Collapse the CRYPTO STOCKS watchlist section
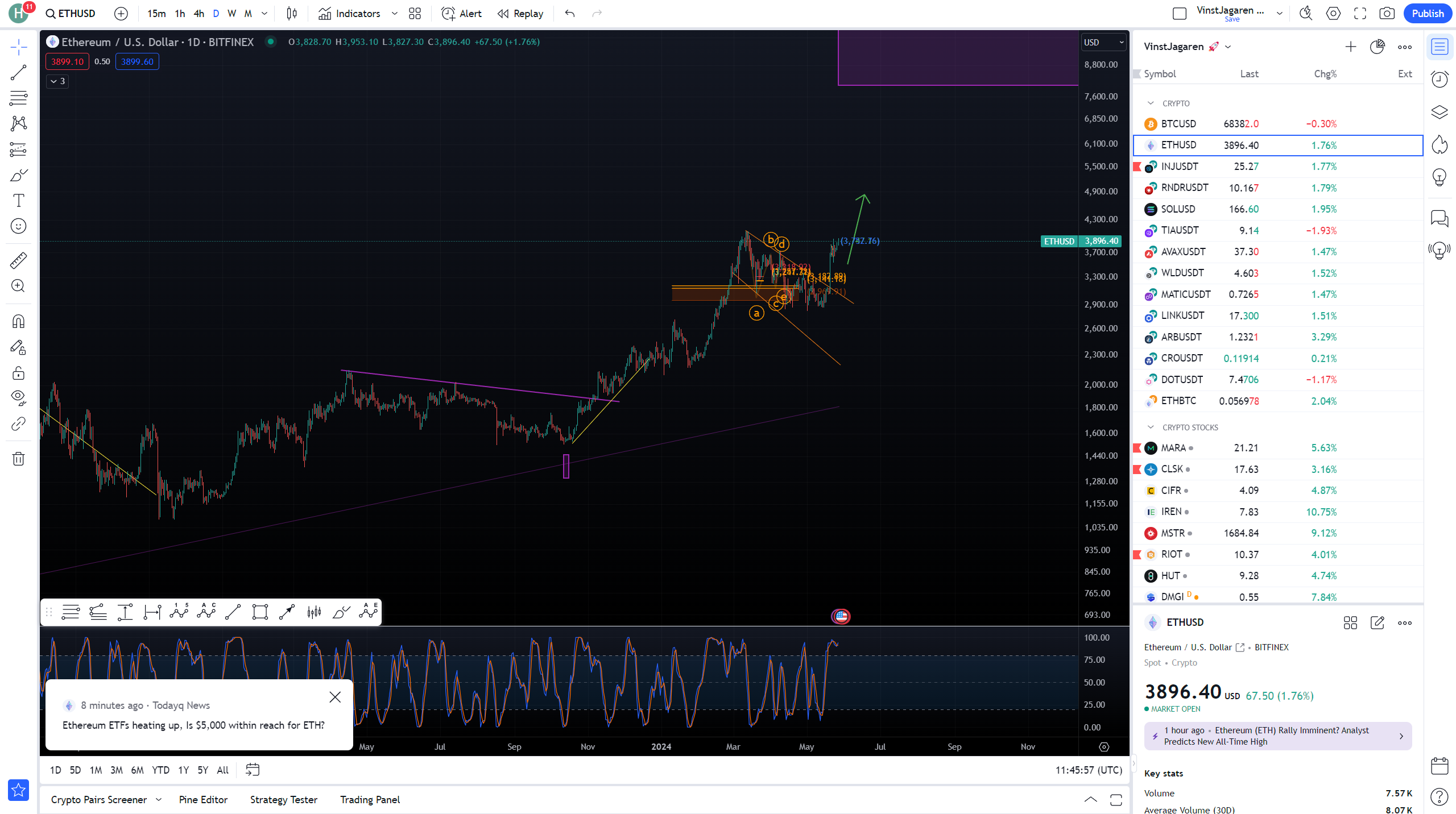The width and height of the screenshot is (1456, 814). click(1151, 427)
